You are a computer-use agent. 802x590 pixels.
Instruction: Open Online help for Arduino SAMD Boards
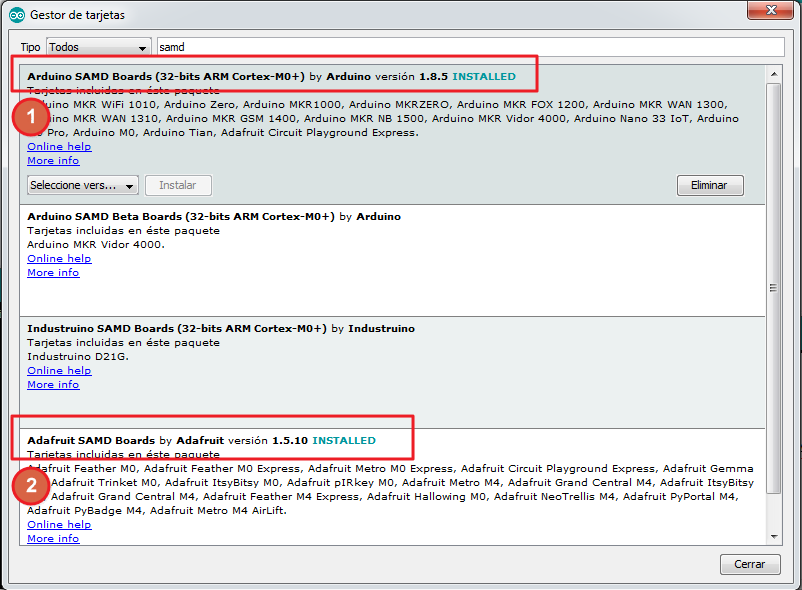point(59,147)
